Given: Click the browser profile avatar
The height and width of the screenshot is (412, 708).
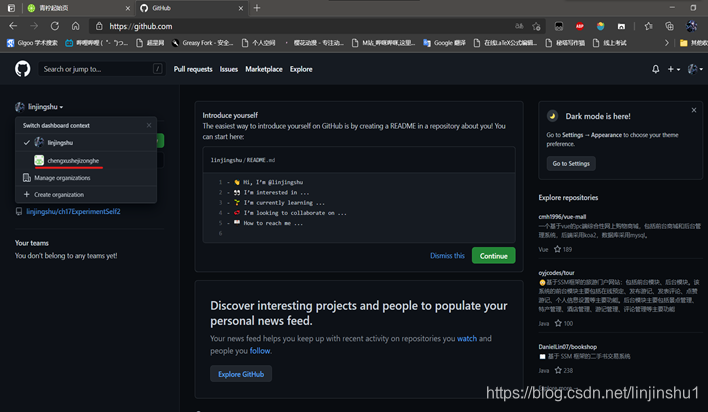Looking at the screenshot, I should coord(691,26).
